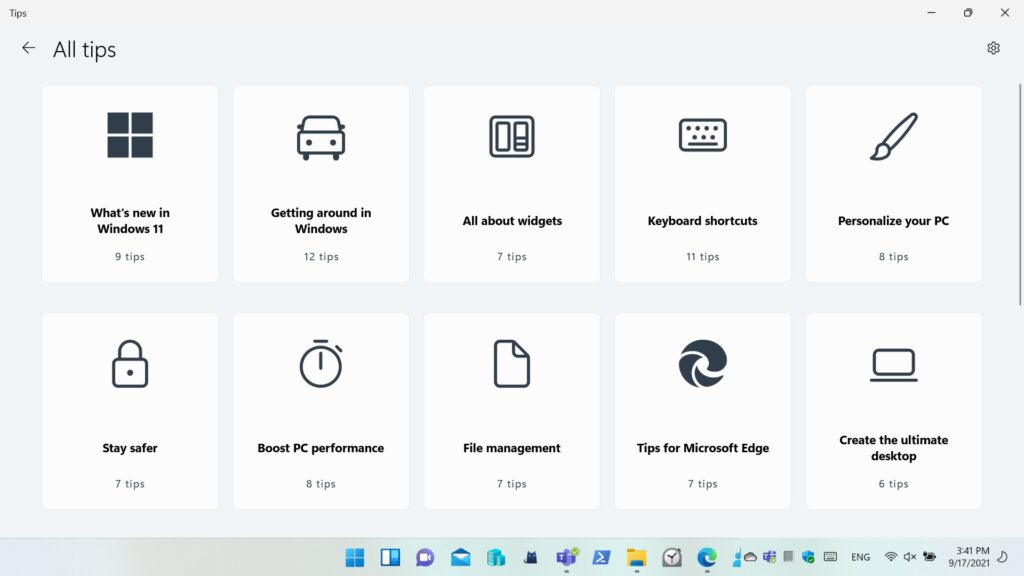This screenshot has width=1024, height=576.
Task: Open the What's new in Windows 11 card
Action: click(x=130, y=183)
